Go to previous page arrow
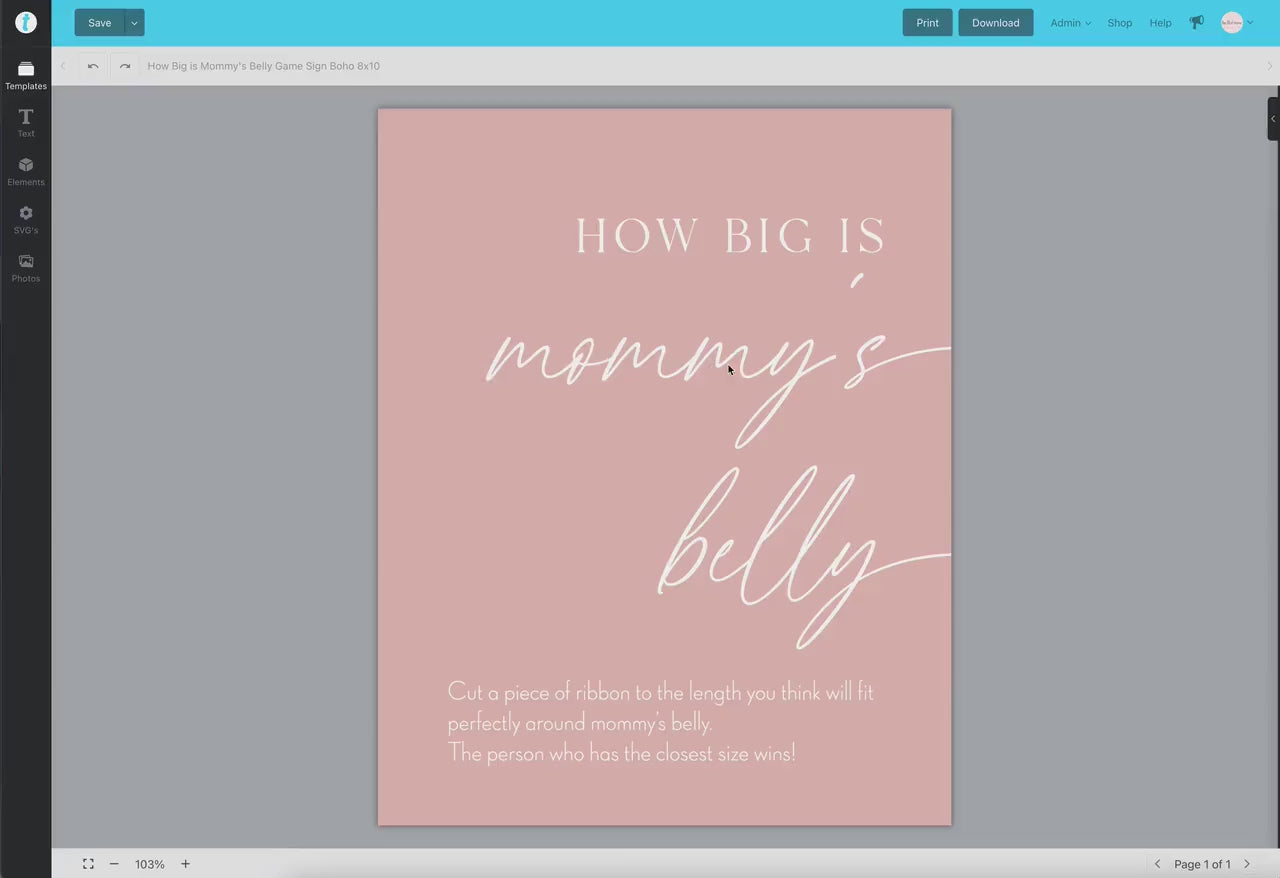 (x=1158, y=864)
